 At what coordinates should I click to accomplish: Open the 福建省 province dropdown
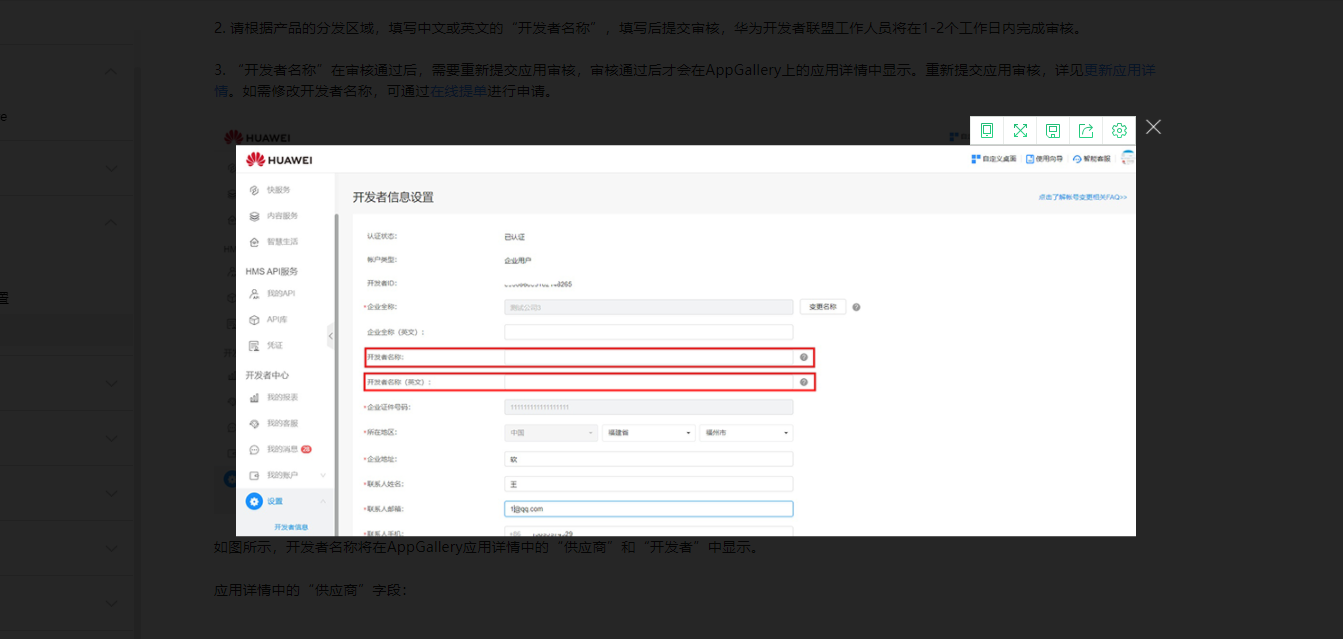[x=648, y=433]
